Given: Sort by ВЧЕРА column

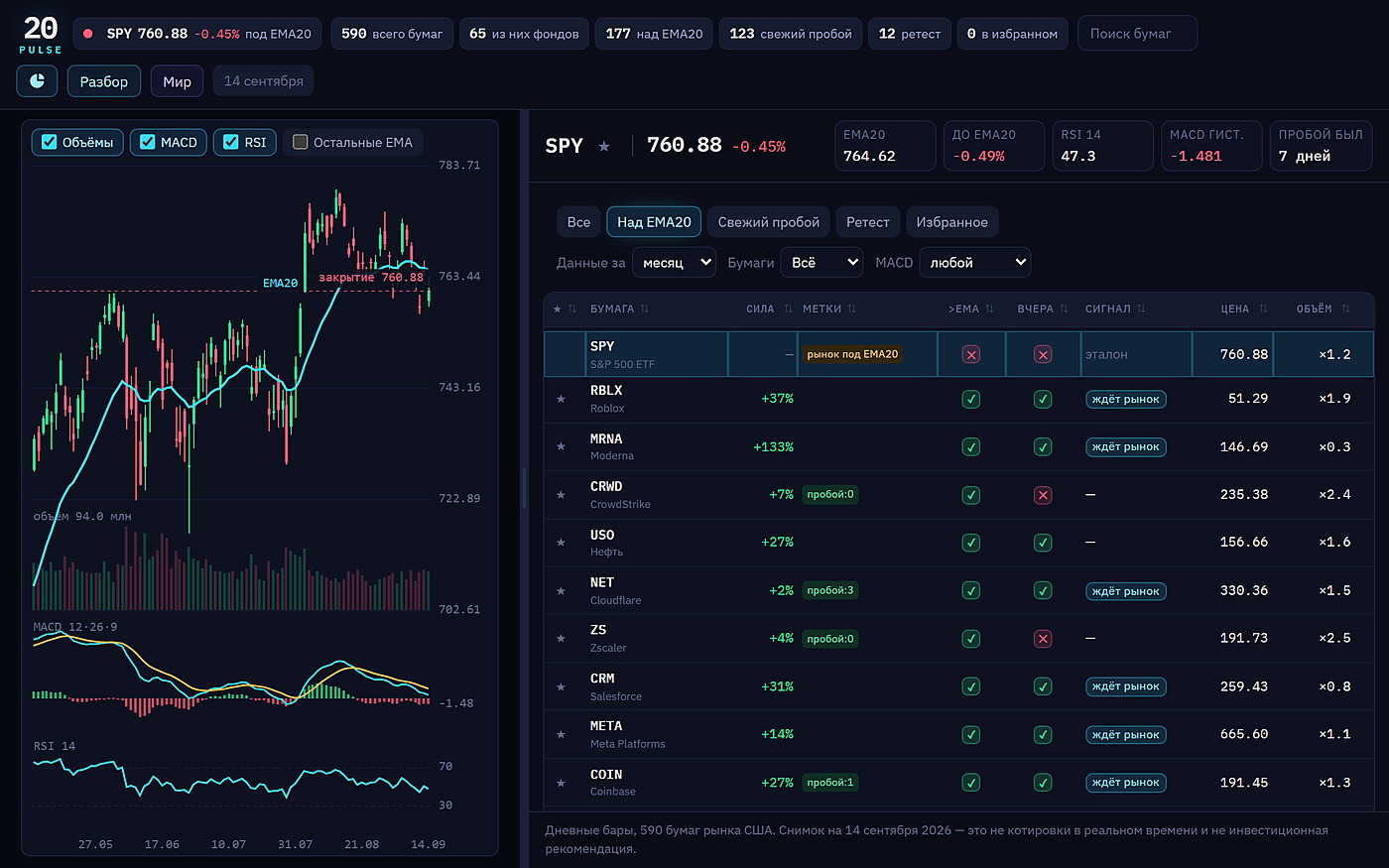Looking at the screenshot, I should click(1043, 310).
